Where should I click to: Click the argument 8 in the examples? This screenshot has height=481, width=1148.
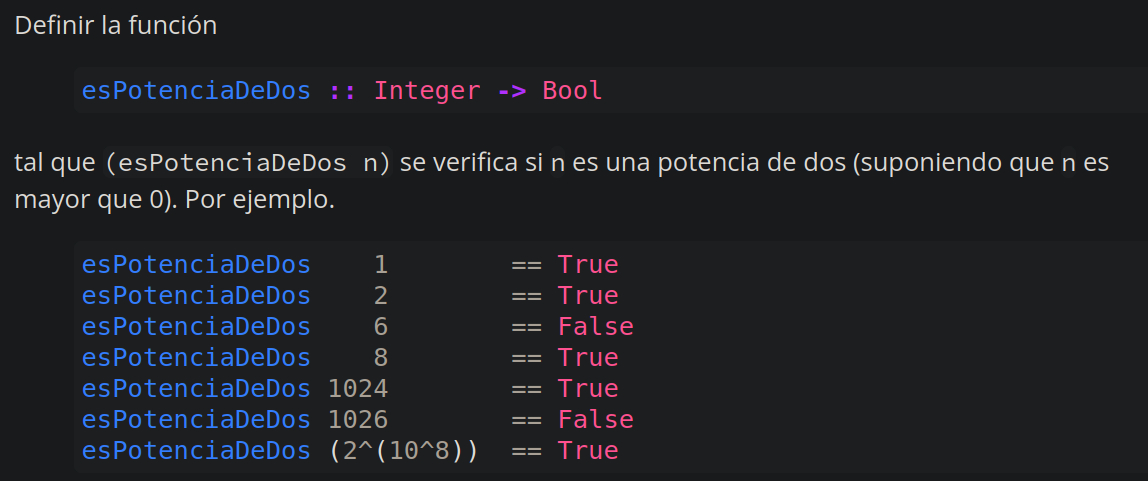381,358
